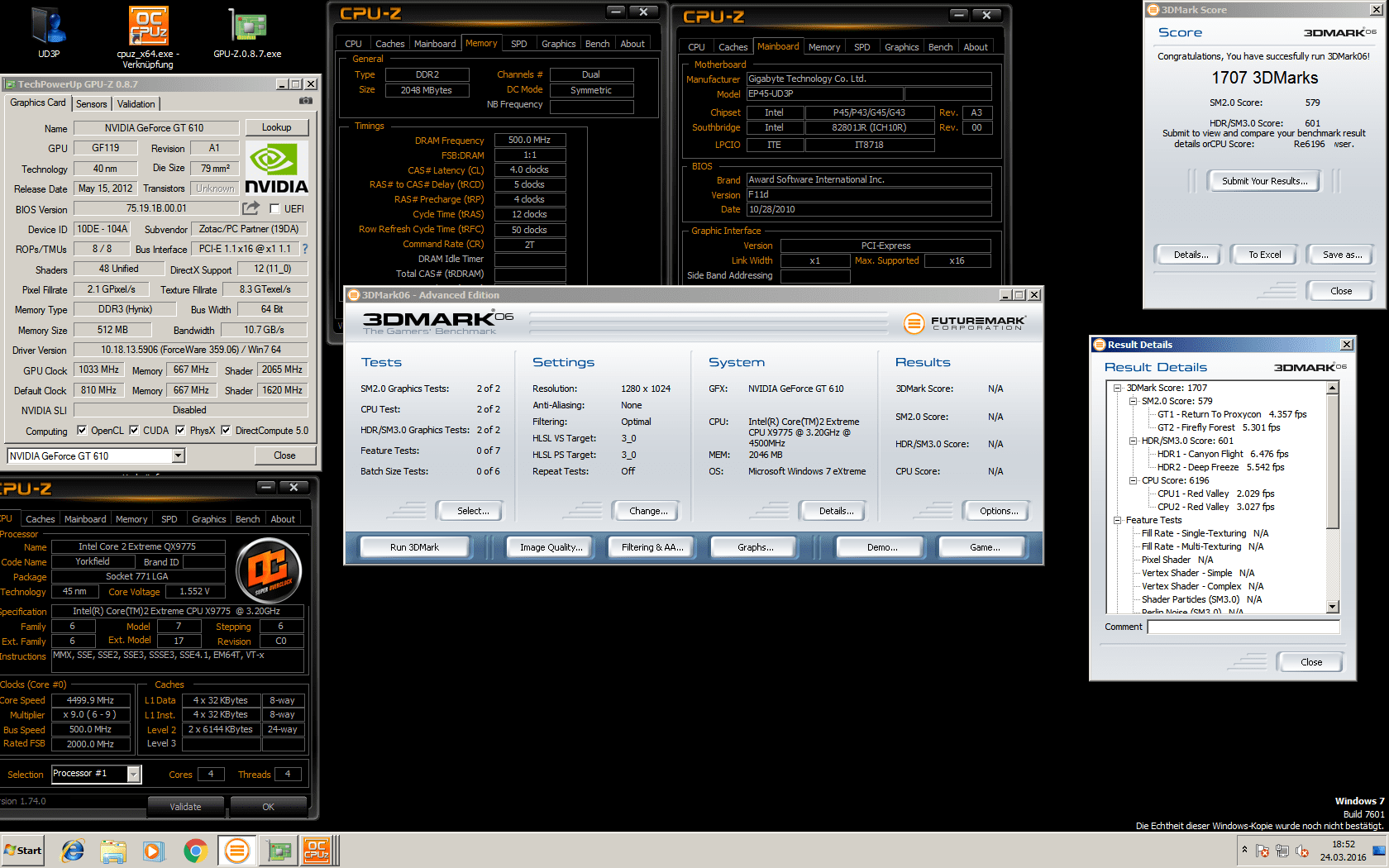Open Google Chrome from the taskbar

pos(195,850)
